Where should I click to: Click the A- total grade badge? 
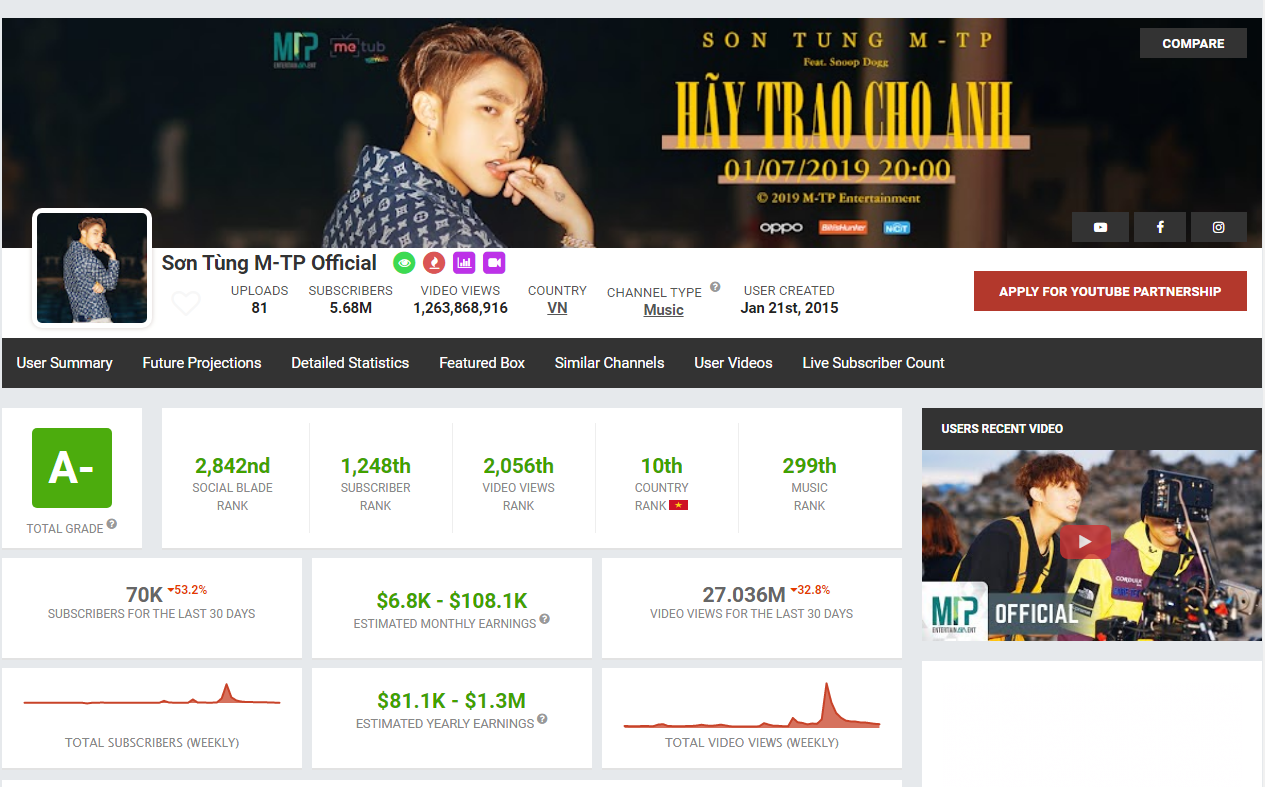point(72,468)
